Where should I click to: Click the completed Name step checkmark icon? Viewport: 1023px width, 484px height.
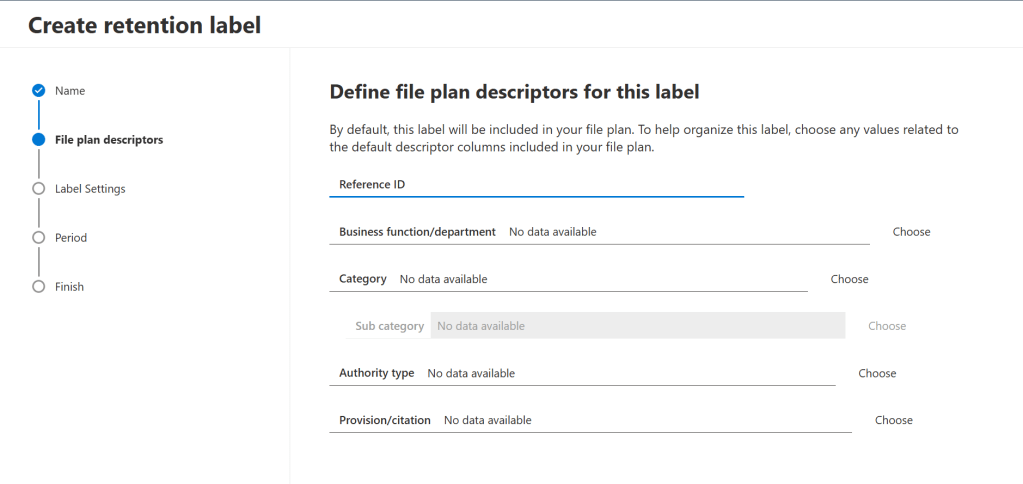pyautogui.click(x=39, y=91)
